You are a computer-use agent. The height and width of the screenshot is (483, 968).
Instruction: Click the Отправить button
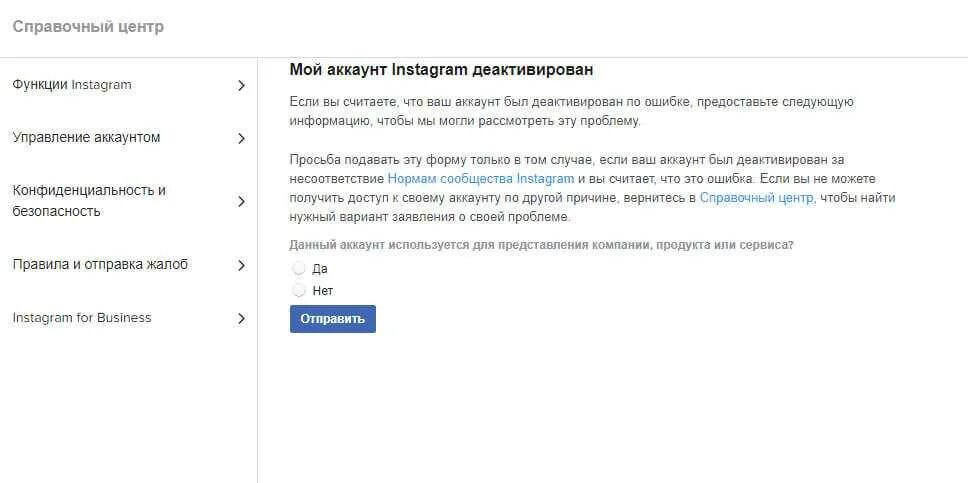pos(333,319)
